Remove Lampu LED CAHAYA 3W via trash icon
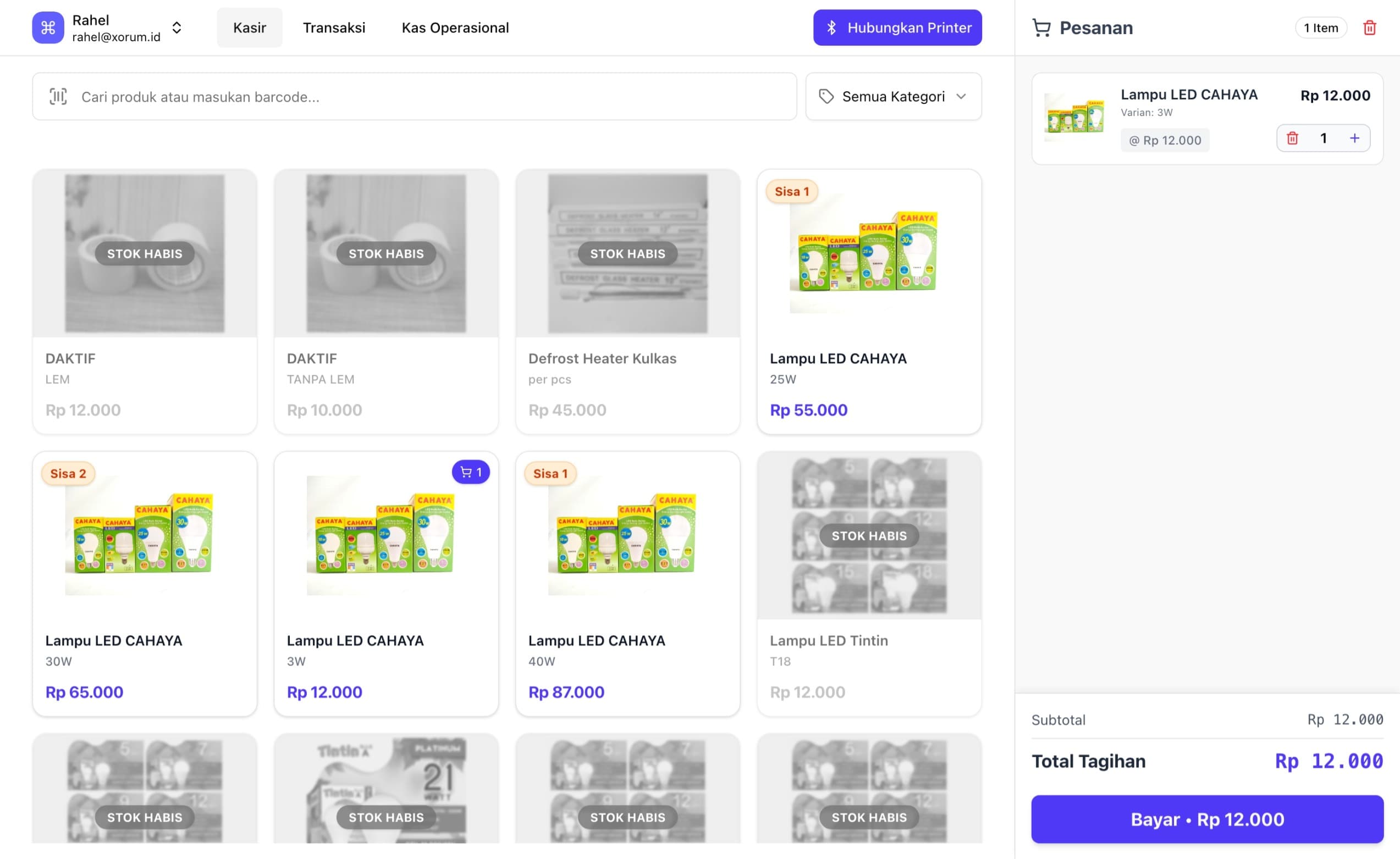Screen dimensions: 1400x859 (1292, 138)
